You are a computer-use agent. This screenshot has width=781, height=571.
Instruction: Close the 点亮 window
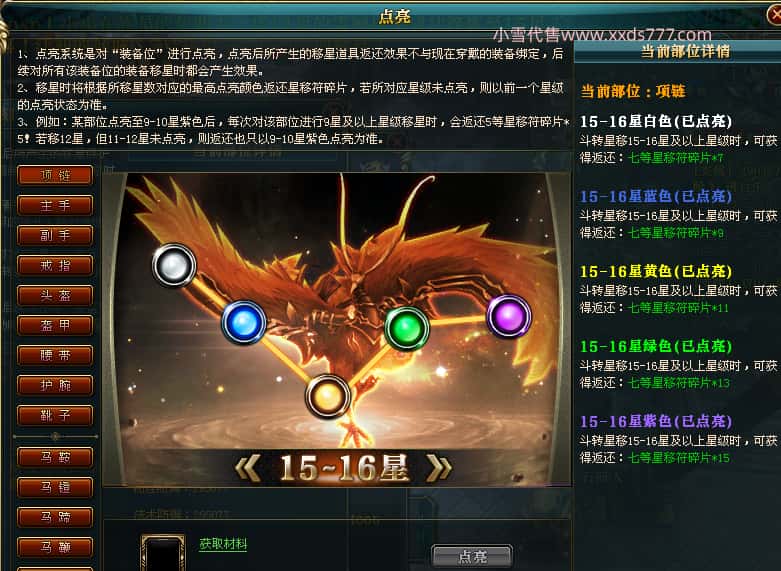(x=774, y=15)
